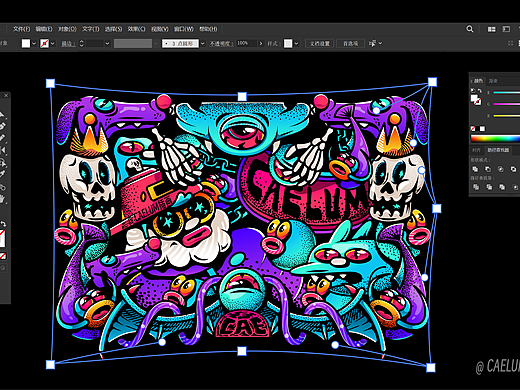Expand the fill color dropdown arrow

(34, 43)
